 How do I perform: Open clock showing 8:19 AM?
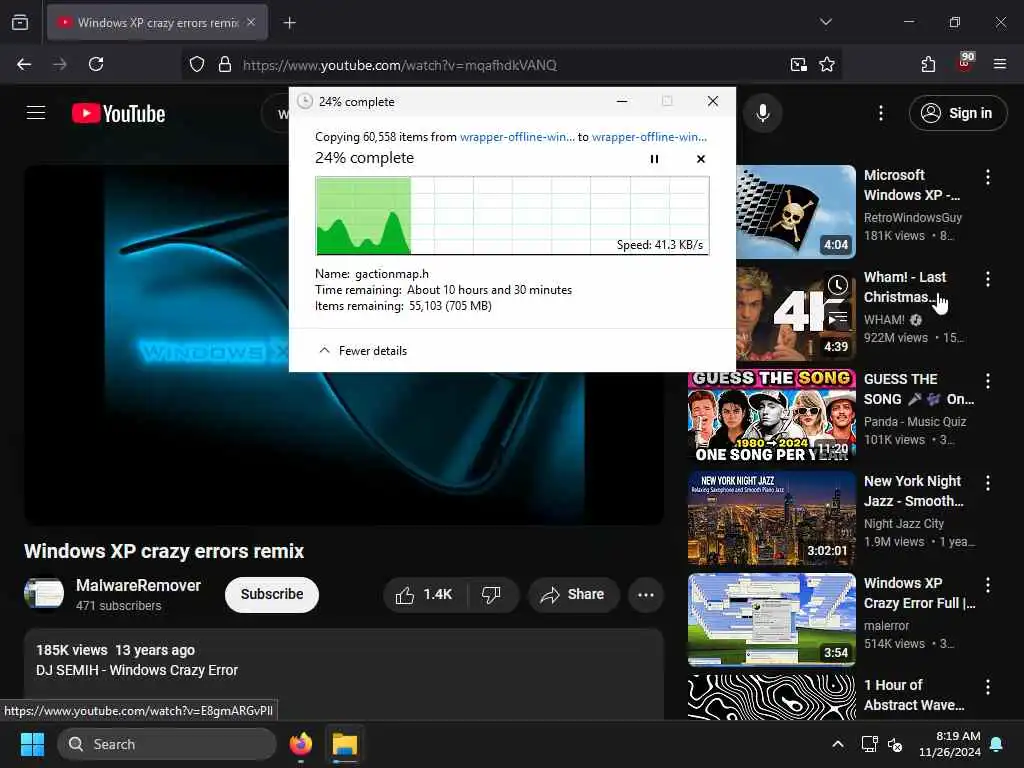click(950, 744)
